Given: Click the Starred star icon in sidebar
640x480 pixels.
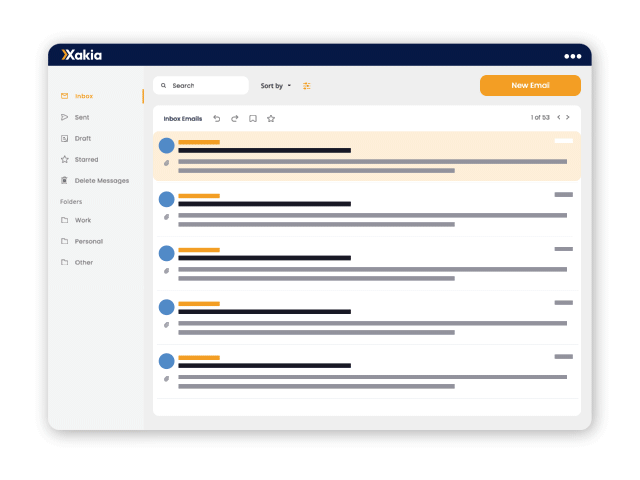Looking at the screenshot, I should (x=64, y=159).
